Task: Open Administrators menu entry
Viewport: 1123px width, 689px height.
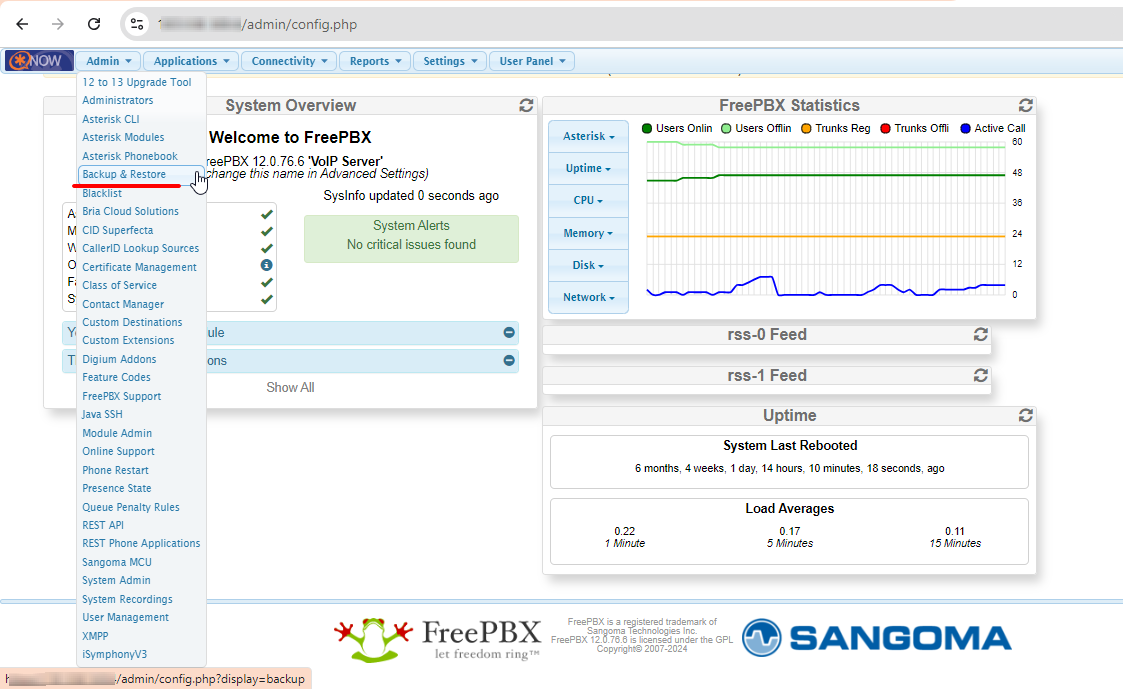Action: 117,100
